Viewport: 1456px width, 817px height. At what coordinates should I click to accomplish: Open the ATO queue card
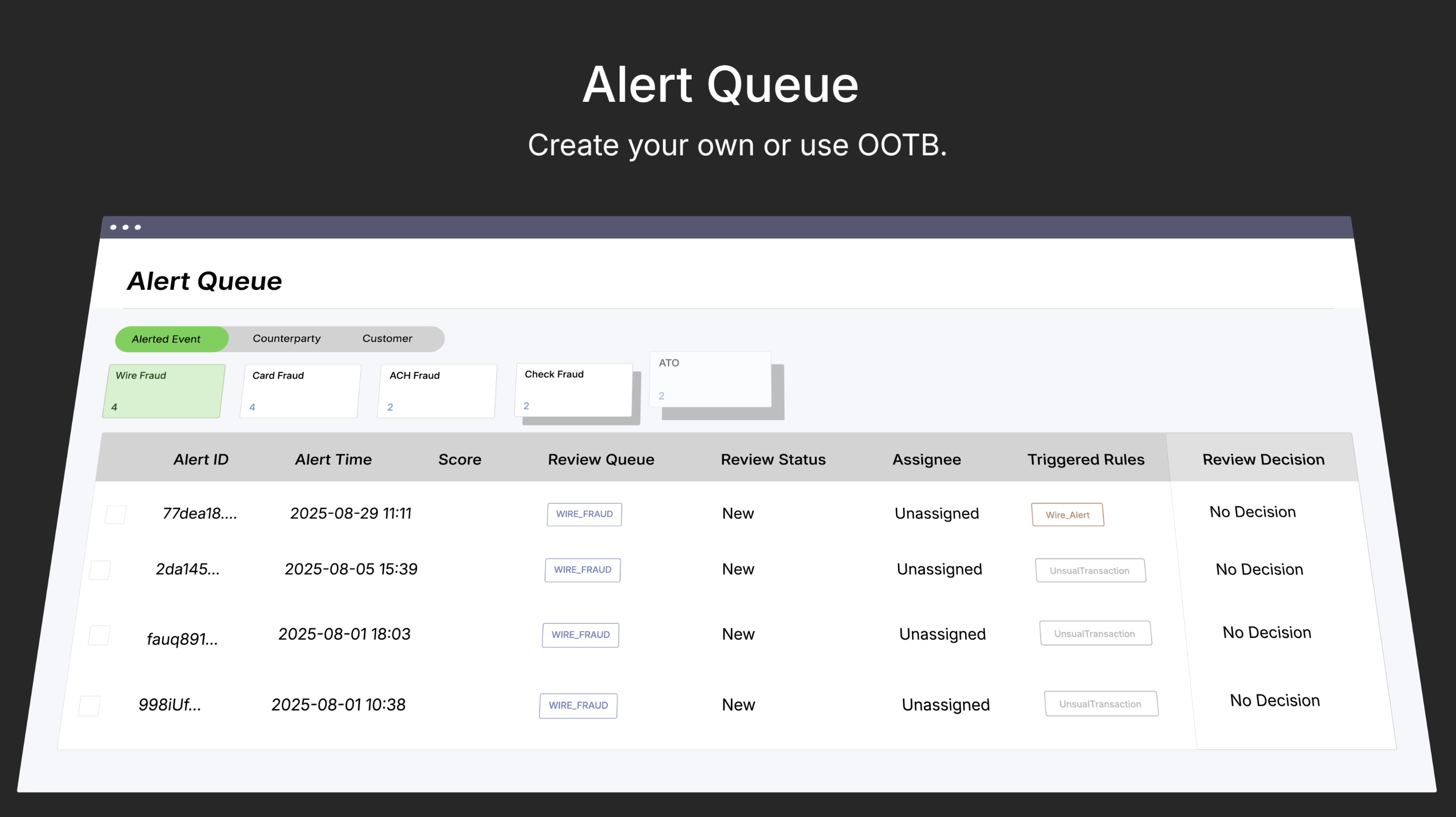[x=710, y=379]
